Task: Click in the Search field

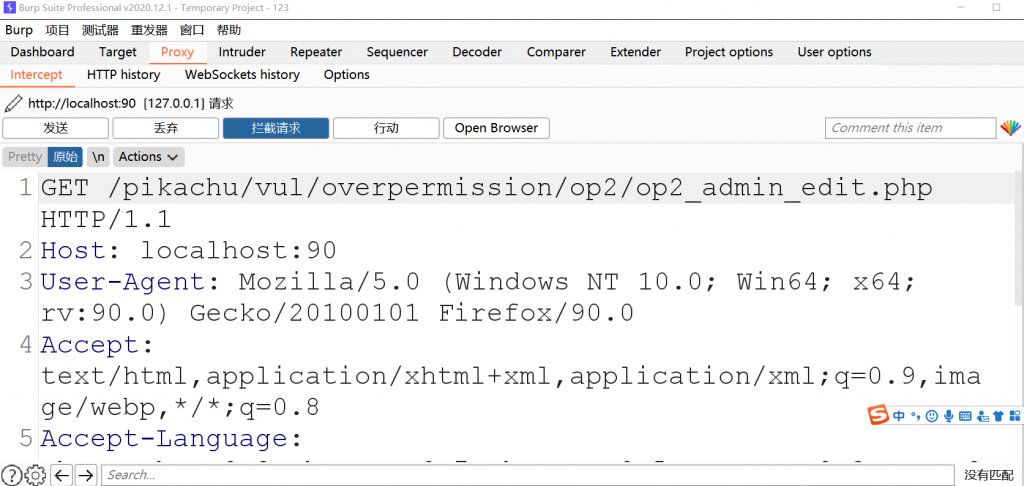Action: (528, 475)
